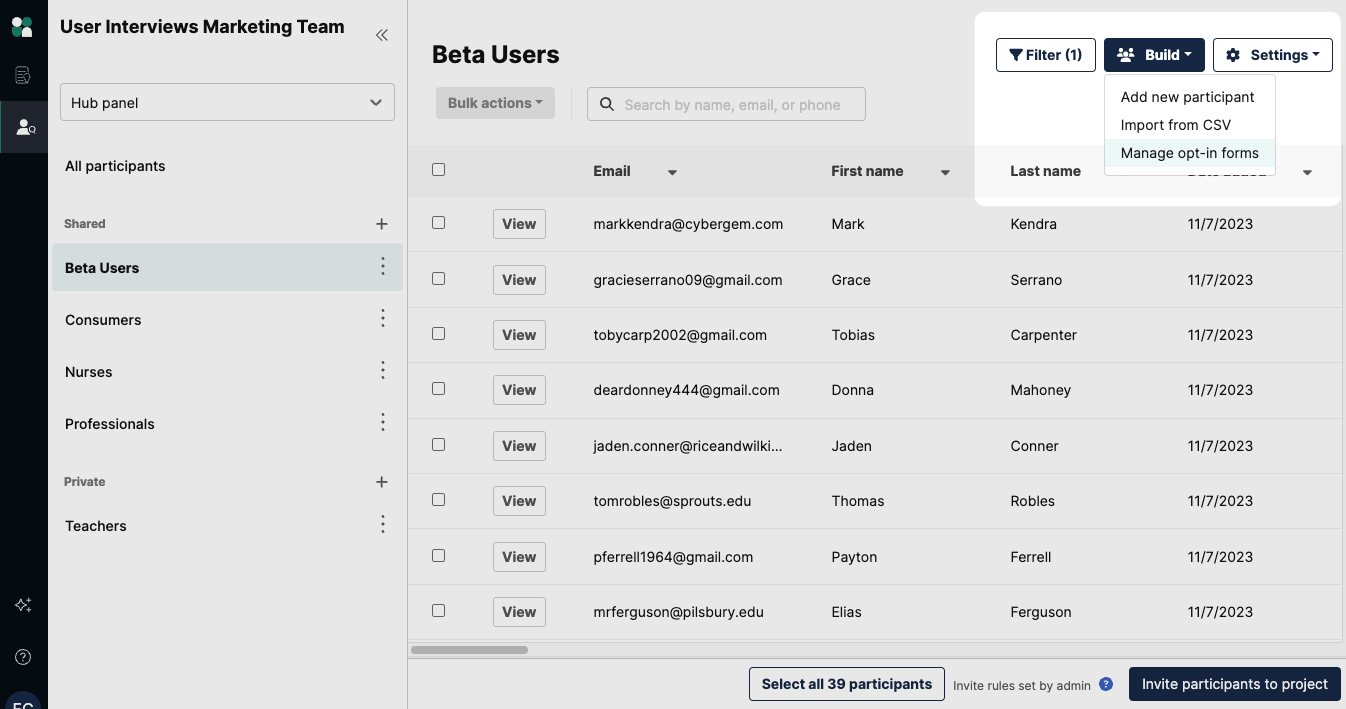
Task: Open All participants list
Action: pos(115,166)
